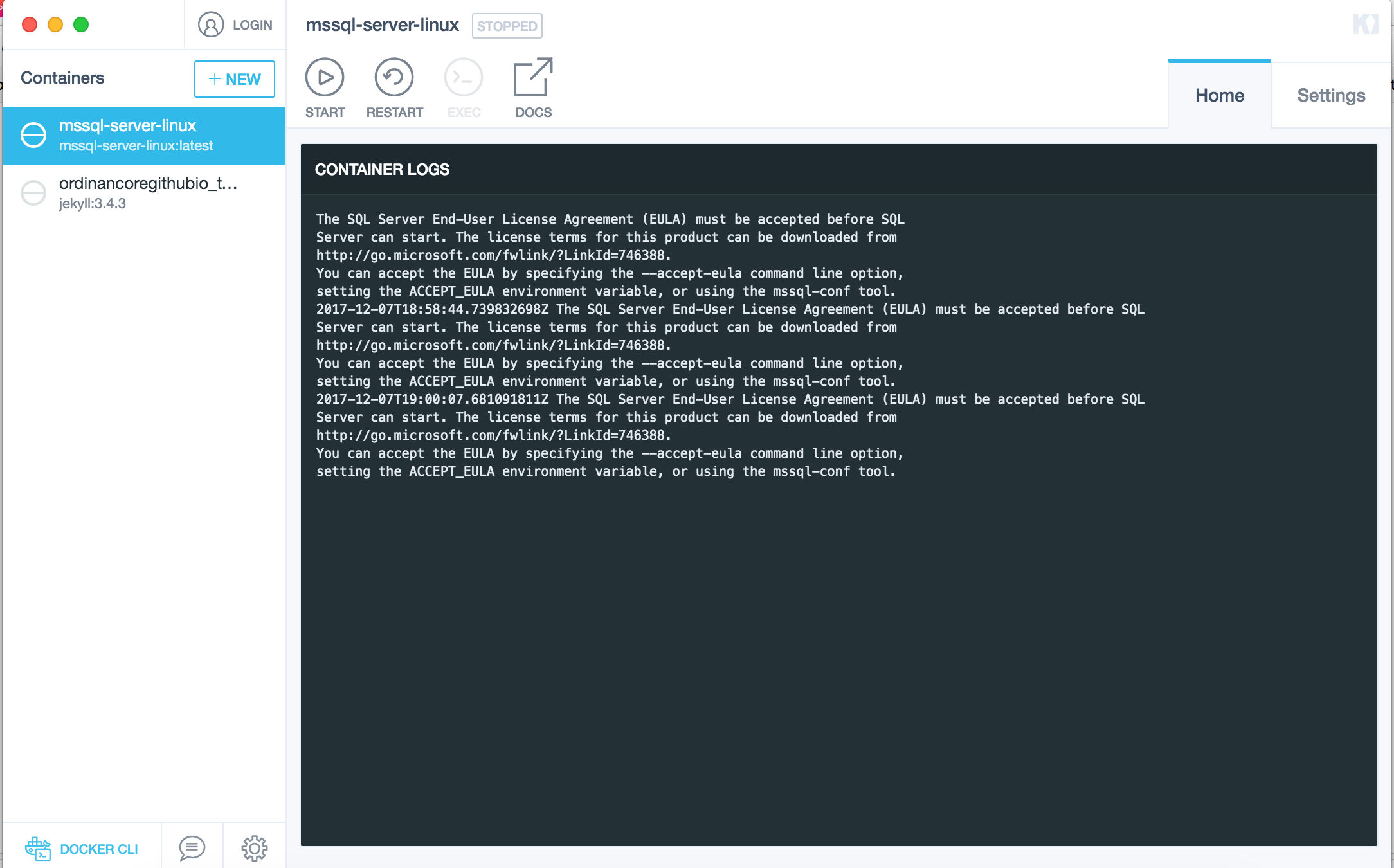Click the DOCS label text
This screenshot has height=868, width=1394.
(533, 113)
